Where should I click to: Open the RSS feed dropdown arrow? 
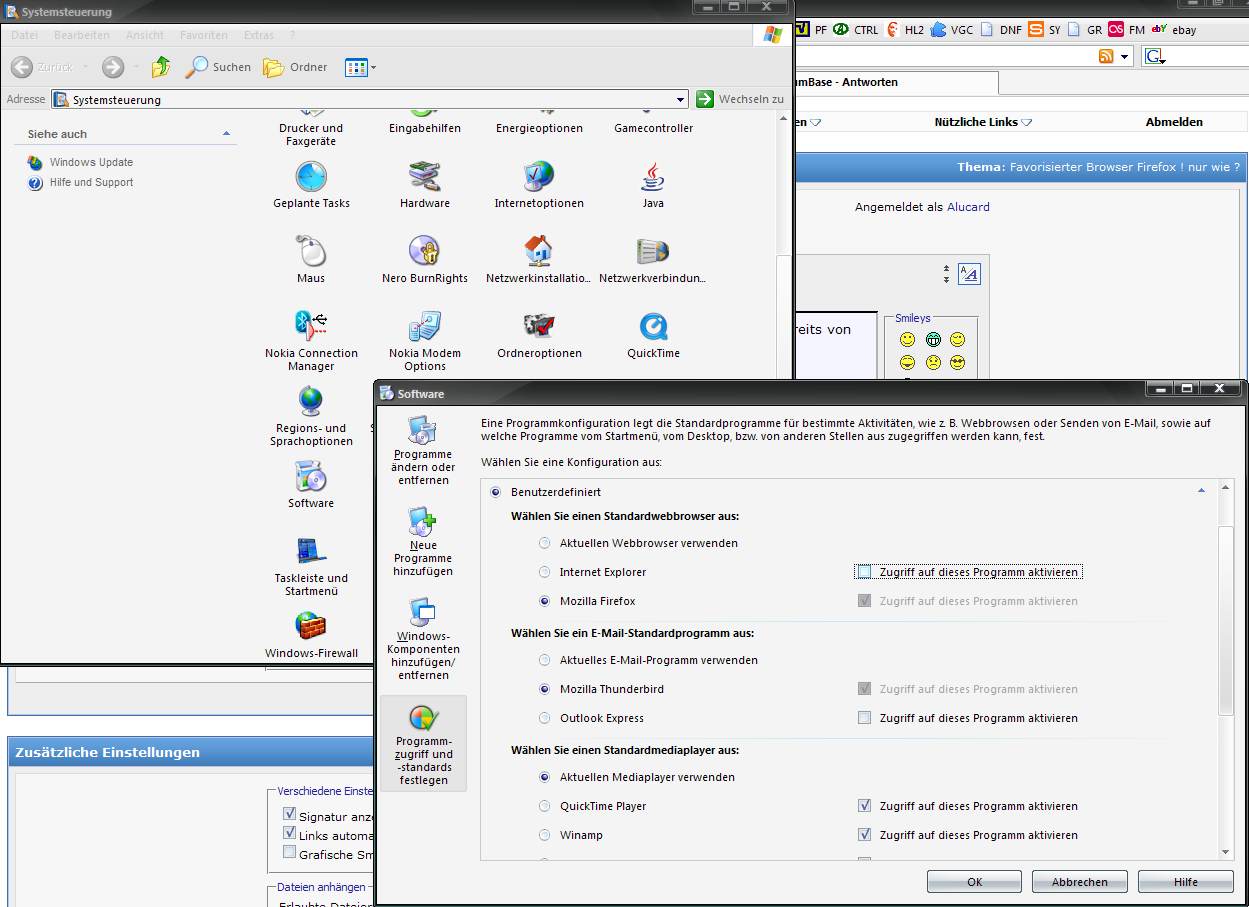tap(1125, 56)
